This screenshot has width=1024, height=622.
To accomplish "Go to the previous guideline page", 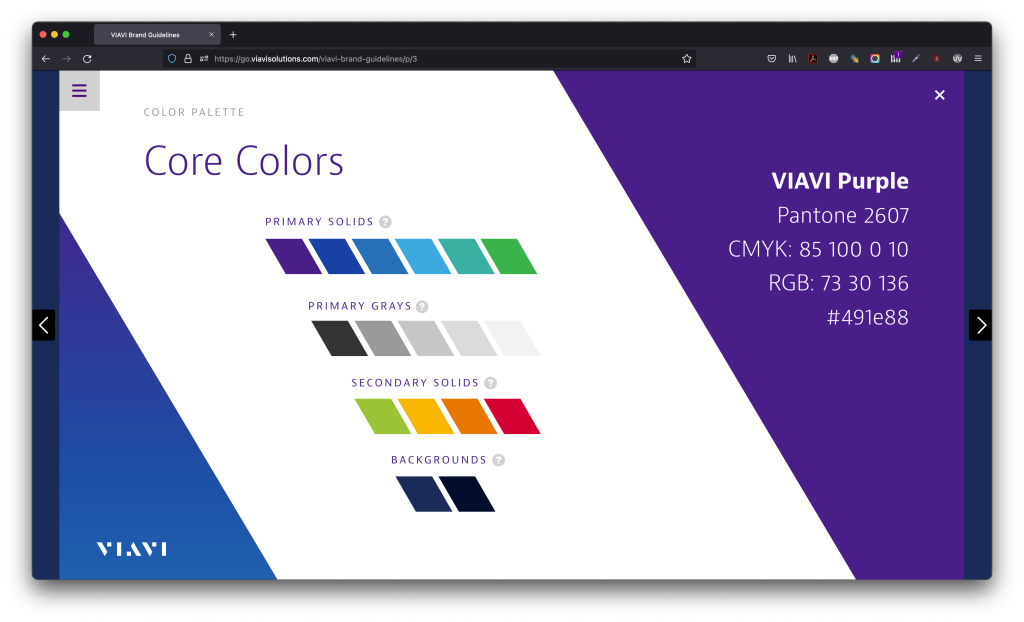I will pyautogui.click(x=44, y=325).
